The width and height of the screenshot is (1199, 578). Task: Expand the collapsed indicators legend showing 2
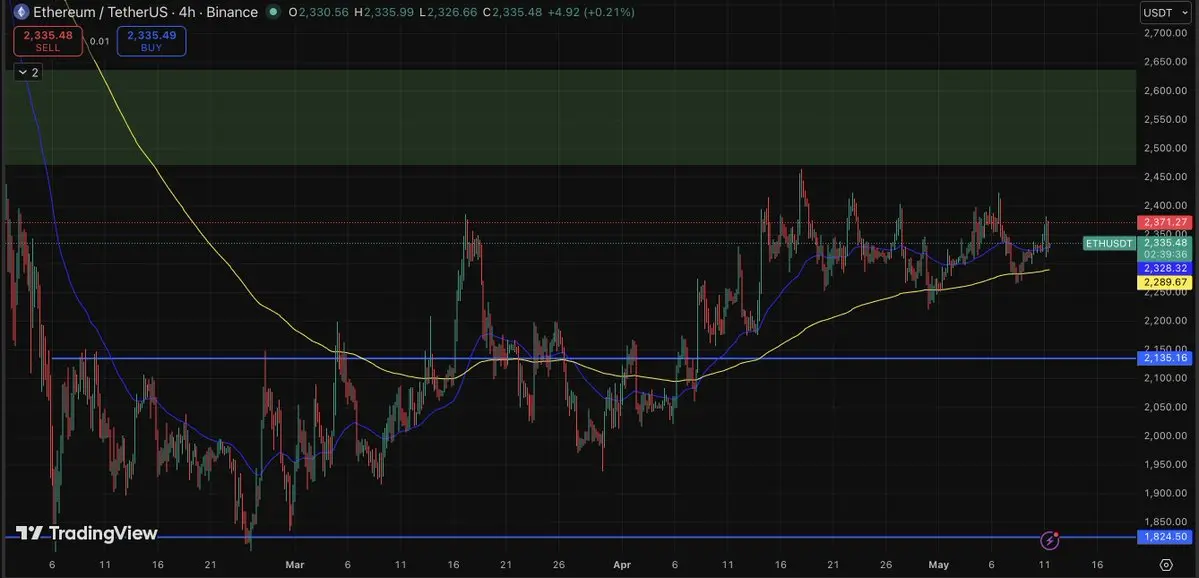pyautogui.click(x=28, y=73)
